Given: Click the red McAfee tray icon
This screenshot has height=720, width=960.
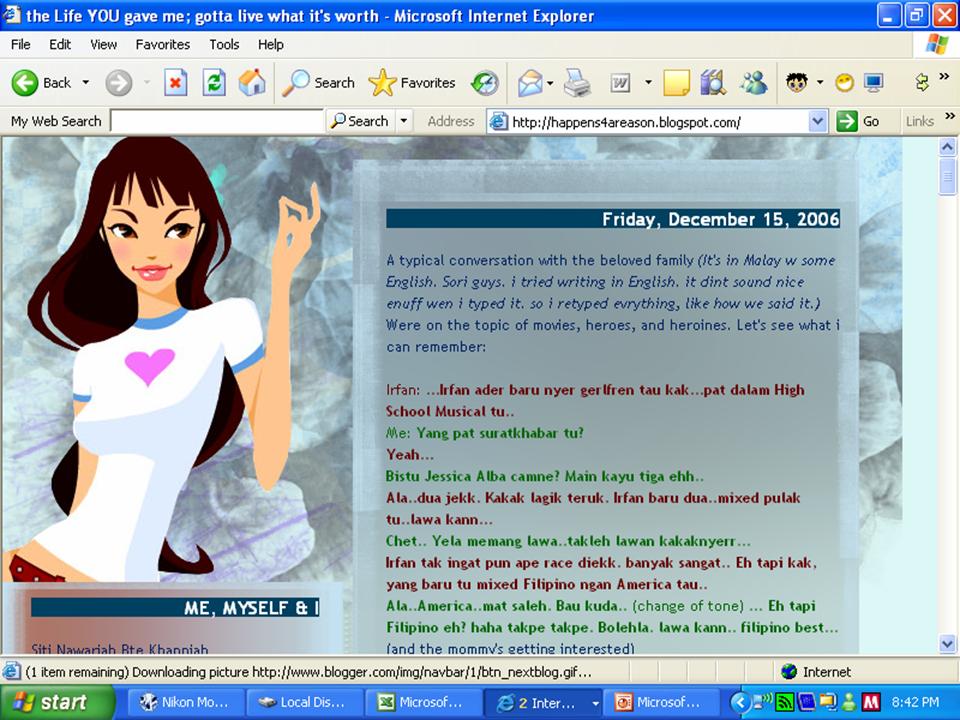Looking at the screenshot, I should point(870,702).
